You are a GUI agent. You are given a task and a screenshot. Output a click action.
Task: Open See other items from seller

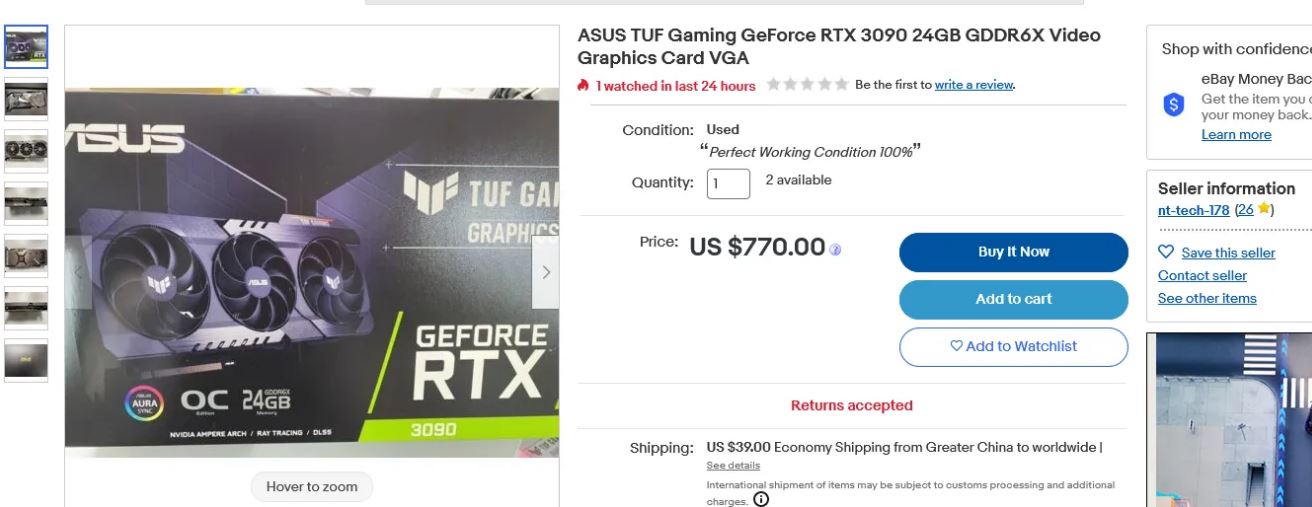(x=1207, y=298)
